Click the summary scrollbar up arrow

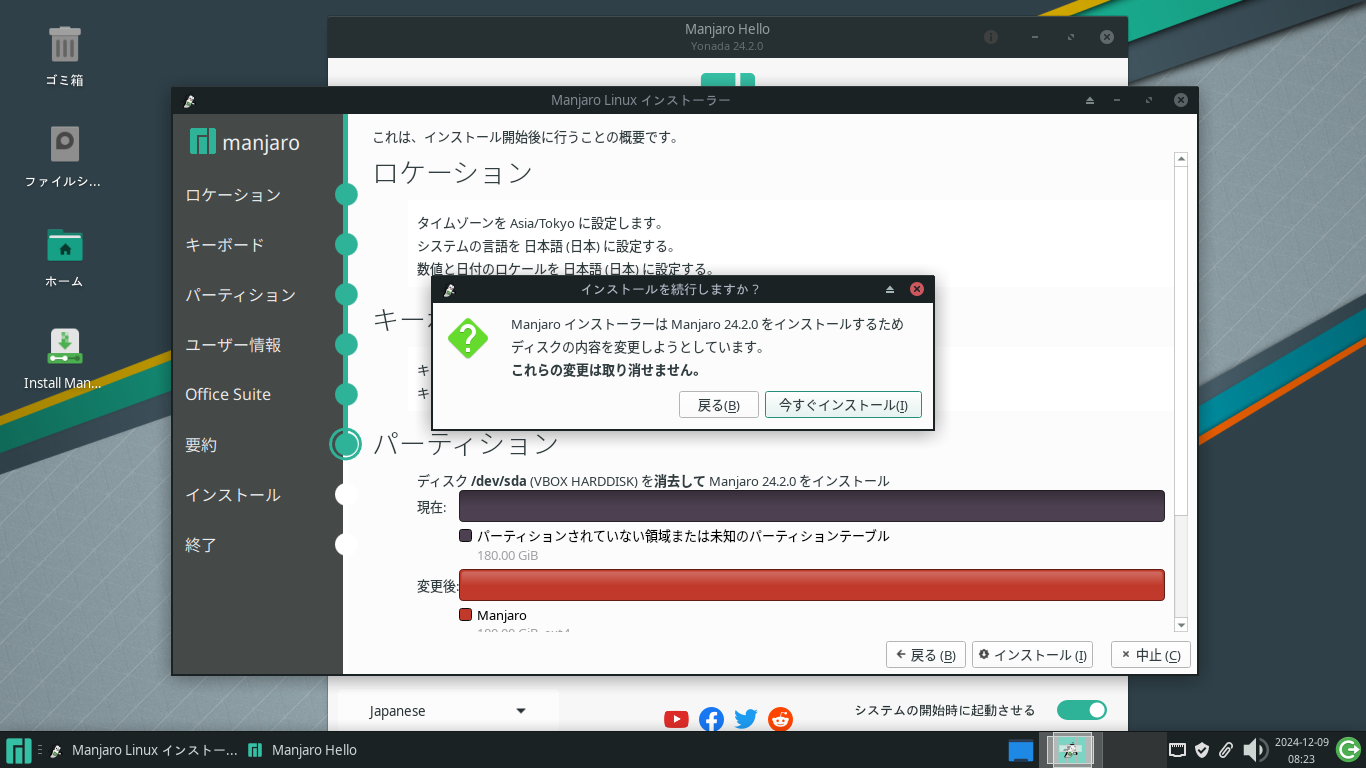click(x=1181, y=159)
